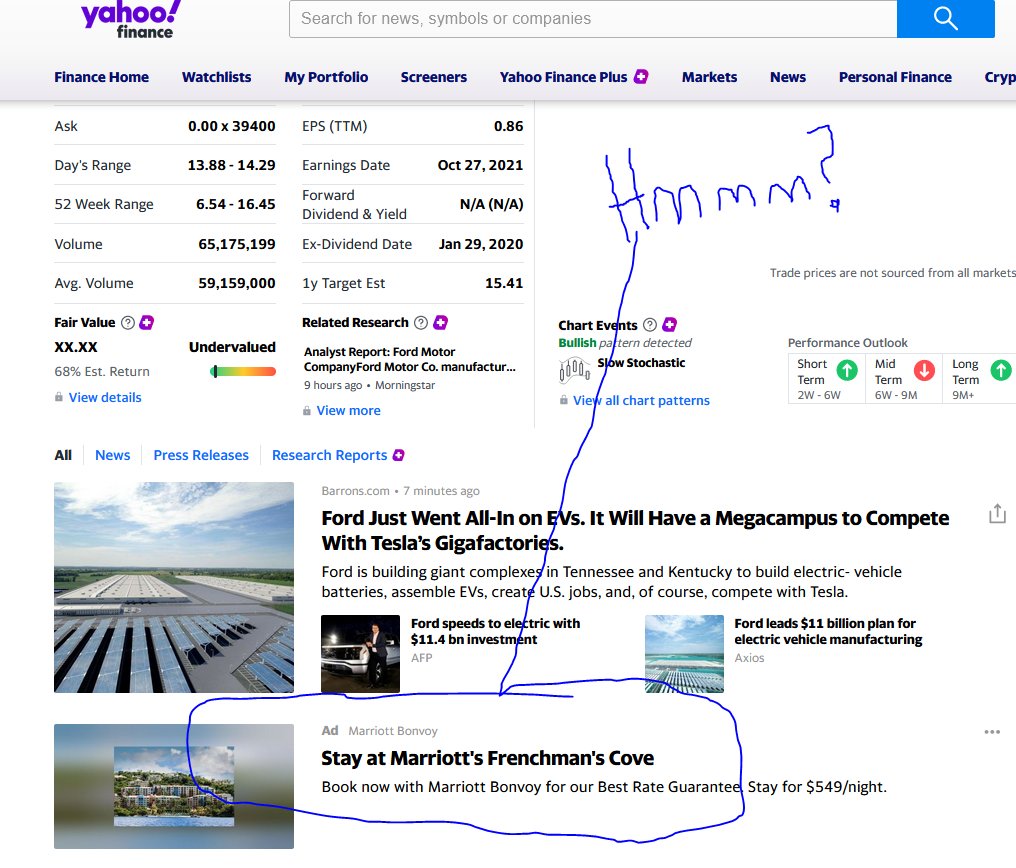Click the Ford truck thumbnail for AFP story

tap(360, 654)
